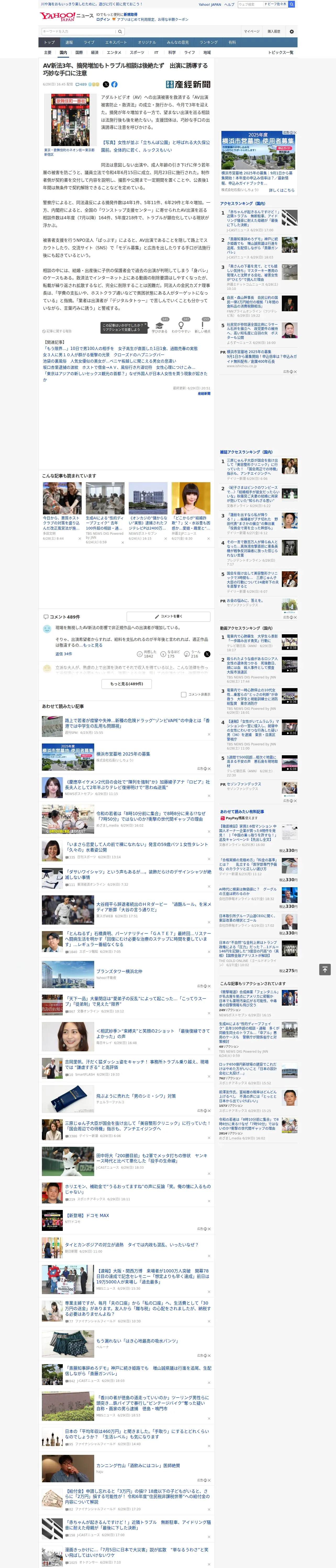Viewport: 336px width, 1568px height.
Task: Open the 【新登場】ドコモ MAX ad
Action: pyautogui.click(x=87, y=1215)
